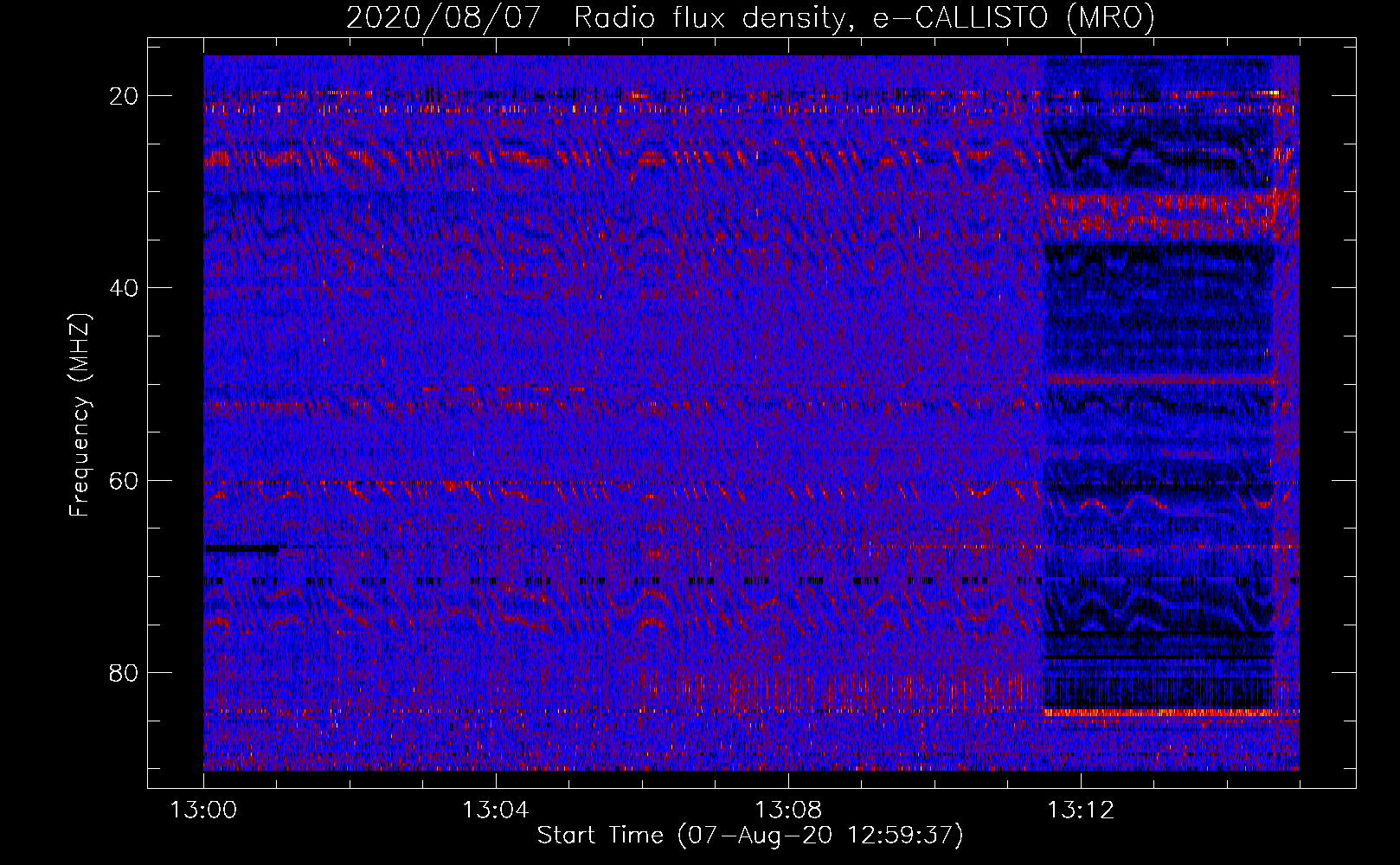Click the 13:00 time tick label

(x=203, y=811)
